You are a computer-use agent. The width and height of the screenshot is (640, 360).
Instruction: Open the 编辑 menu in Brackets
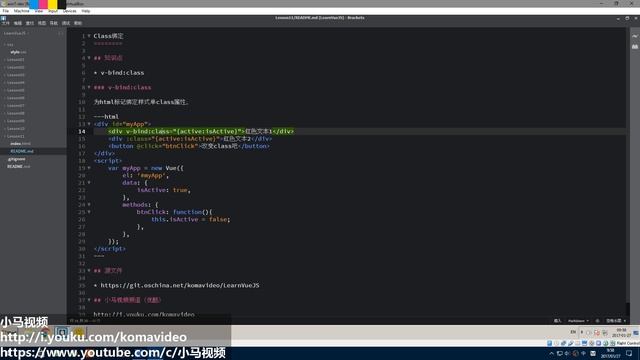click(18, 23)
